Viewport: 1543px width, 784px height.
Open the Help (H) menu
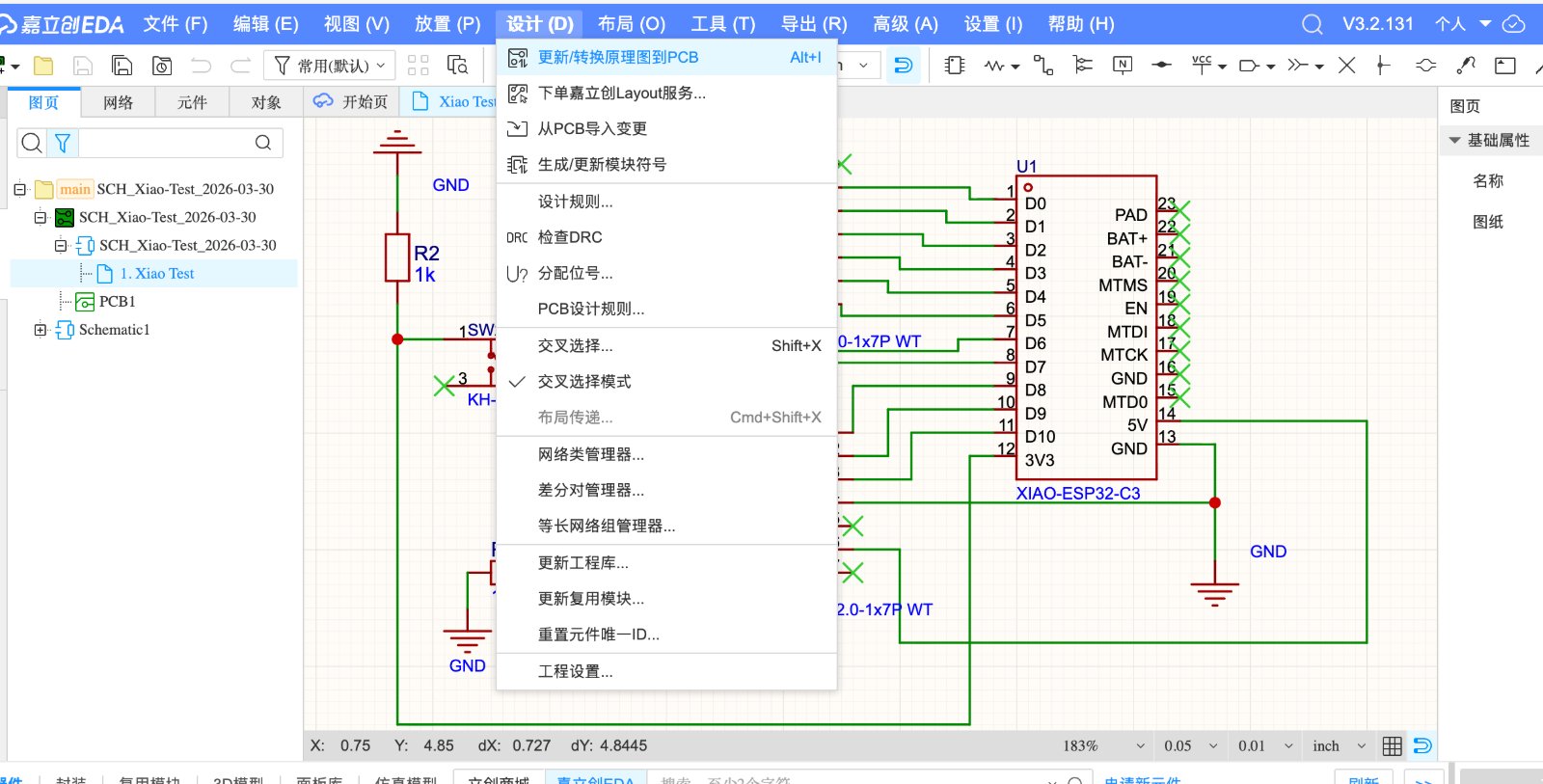pyautogui.click(x=1081, y=24)
